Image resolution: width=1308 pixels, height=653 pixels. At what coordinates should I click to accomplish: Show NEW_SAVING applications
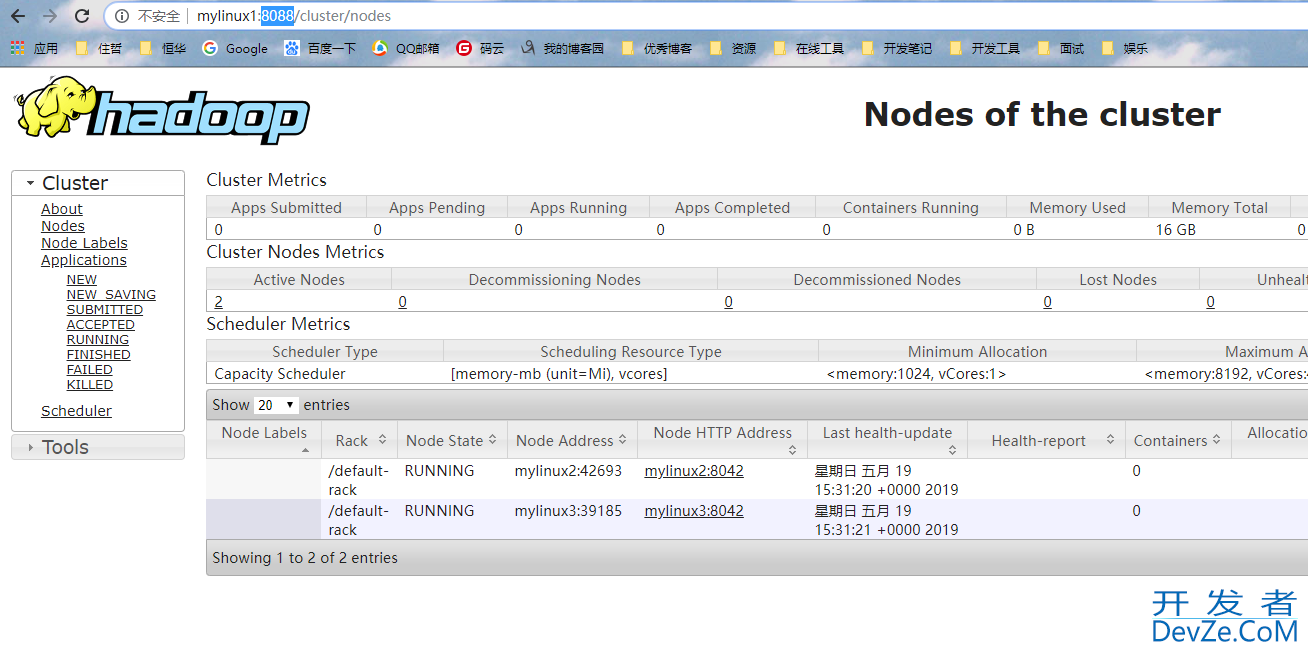tap(111, 295)
